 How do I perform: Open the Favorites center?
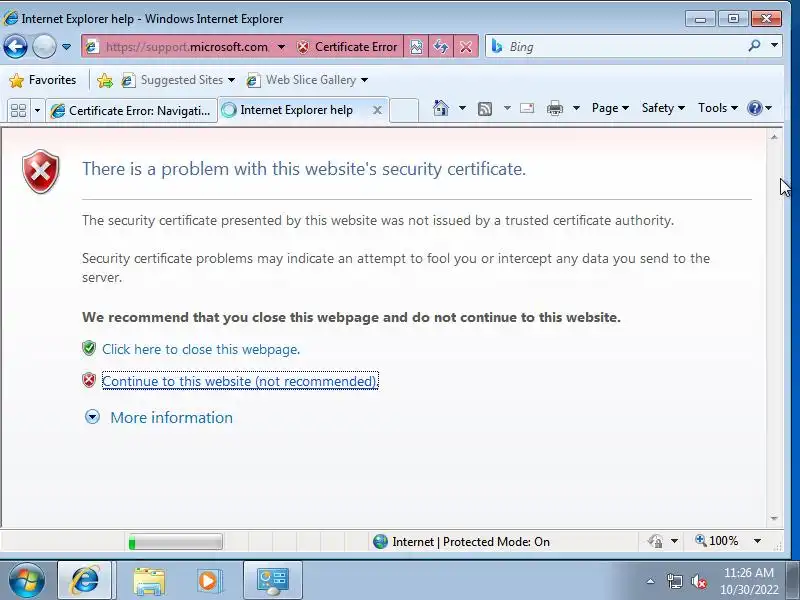point(43,80)
